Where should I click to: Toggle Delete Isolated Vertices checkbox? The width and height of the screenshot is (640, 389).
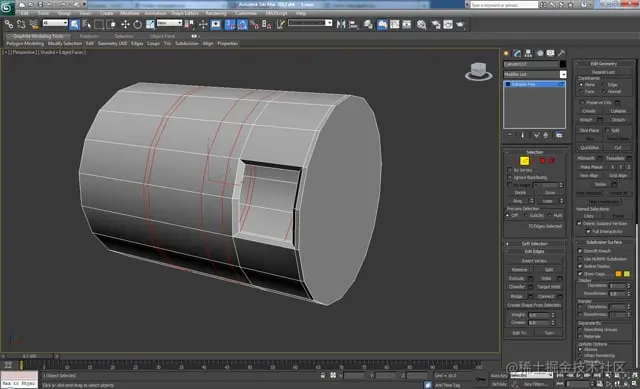[579, 223]
